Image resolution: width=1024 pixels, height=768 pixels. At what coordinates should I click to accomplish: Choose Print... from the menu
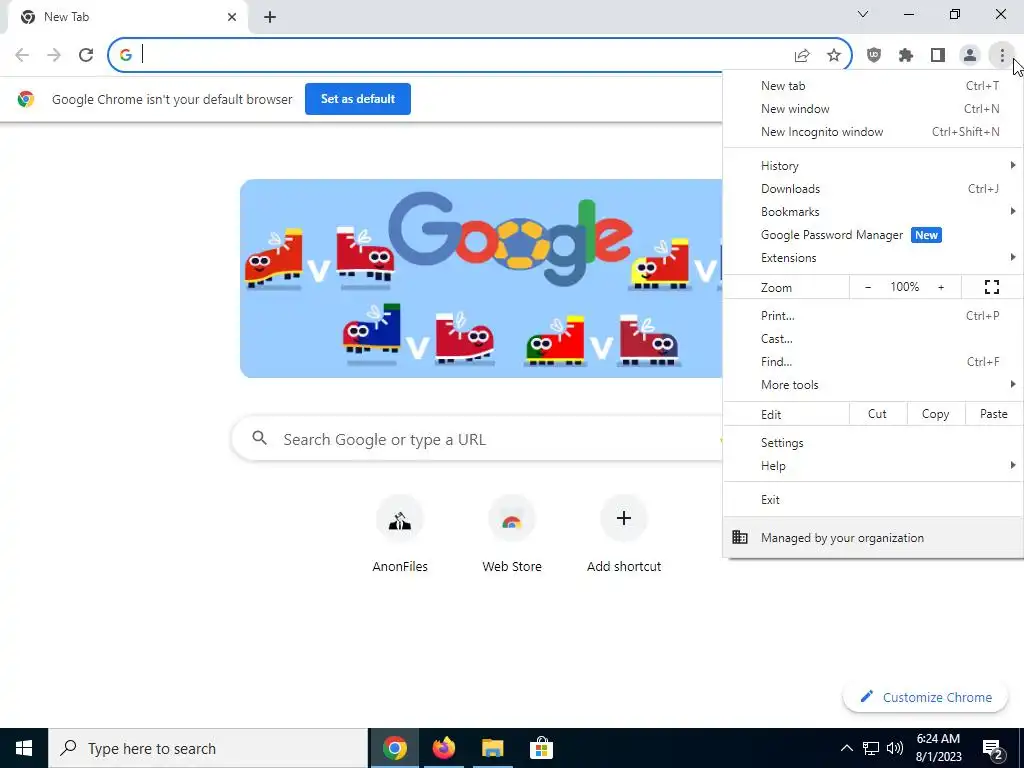click(x=873, y=316)
